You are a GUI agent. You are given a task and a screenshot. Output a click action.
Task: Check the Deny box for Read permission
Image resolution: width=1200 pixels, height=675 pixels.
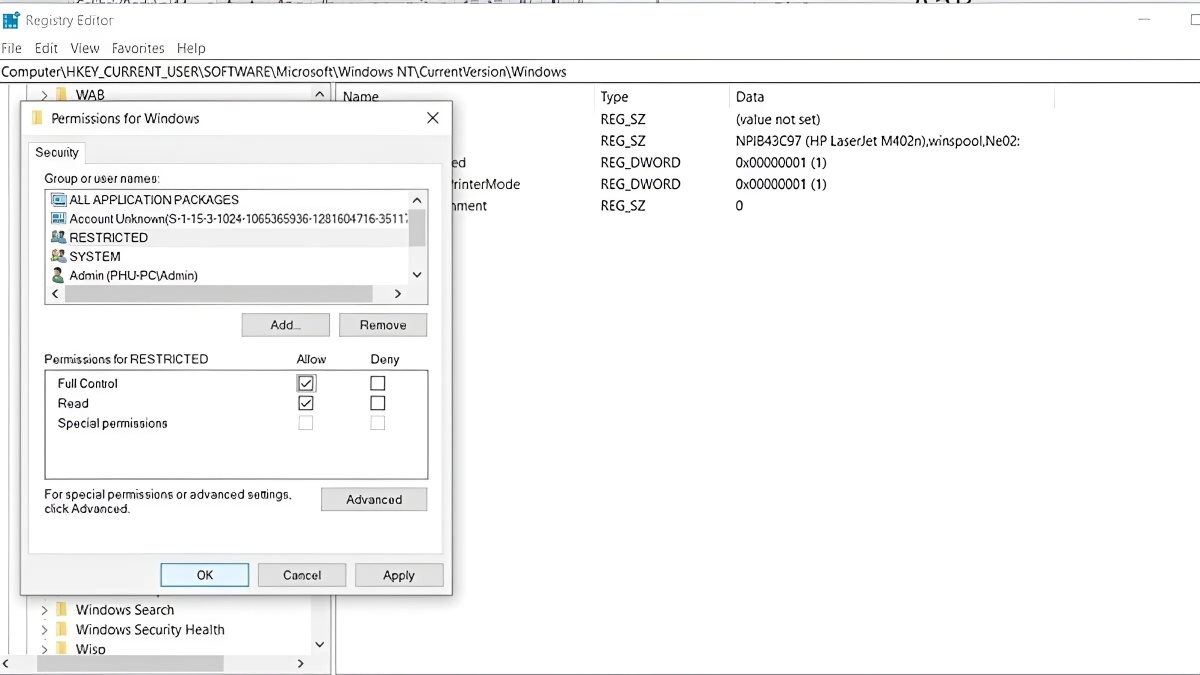[377, 403]
